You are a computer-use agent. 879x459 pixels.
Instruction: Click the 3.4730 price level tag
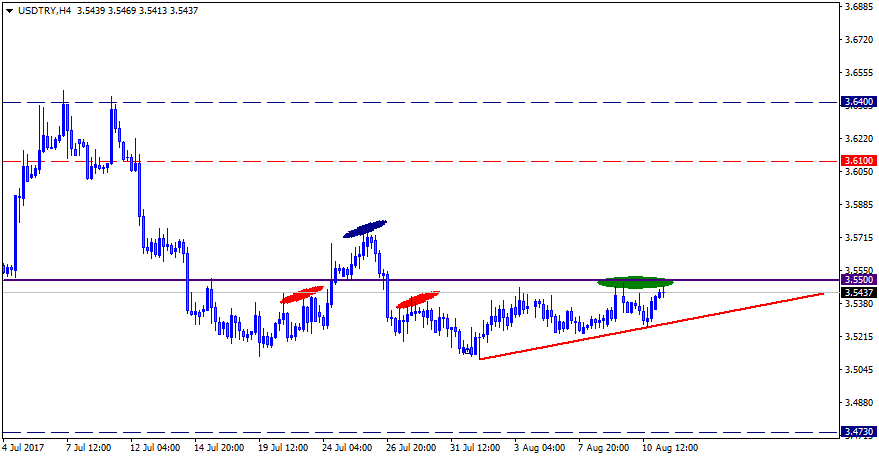[x=859, y=432]
